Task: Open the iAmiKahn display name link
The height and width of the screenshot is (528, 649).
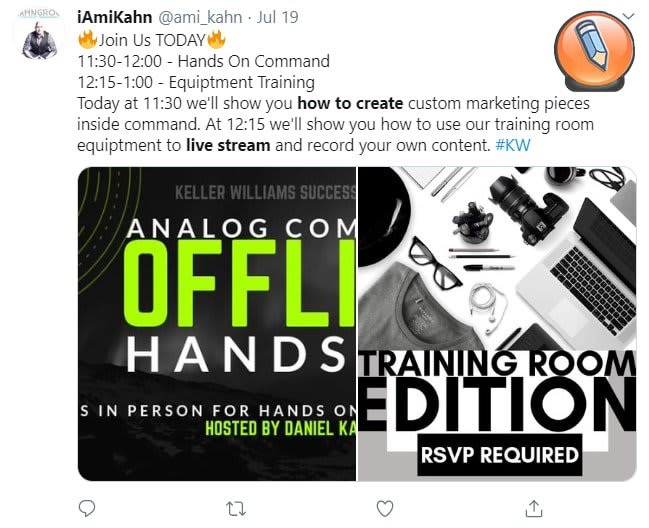Action: (x=115, y=17)
